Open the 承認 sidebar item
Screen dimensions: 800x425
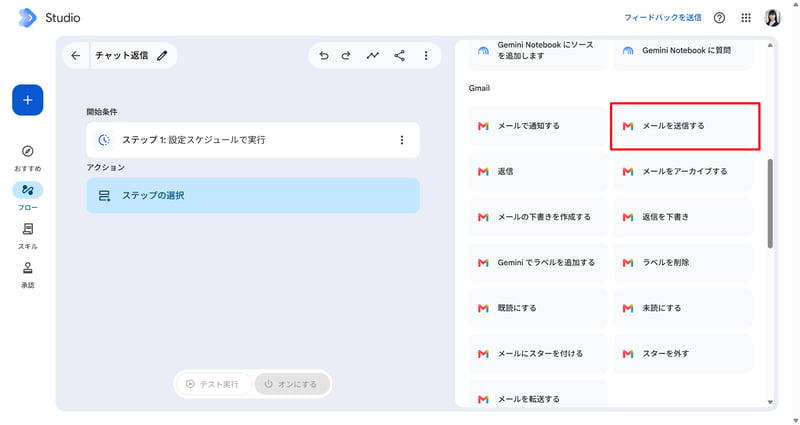28,274
